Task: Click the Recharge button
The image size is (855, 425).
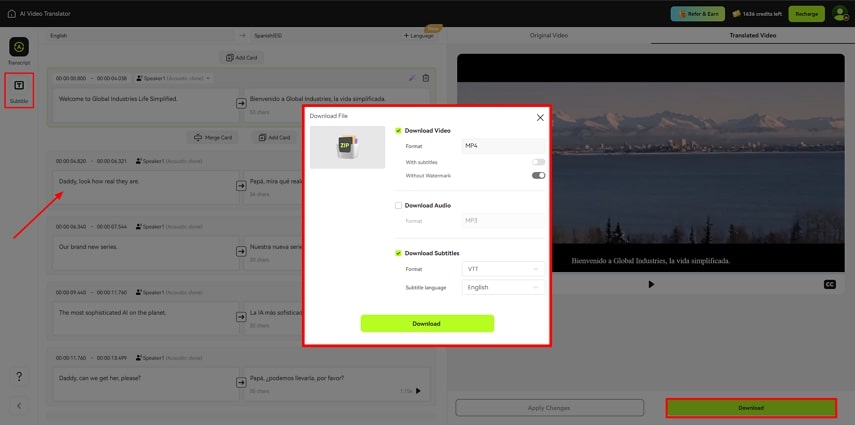Action: (806, 14)
